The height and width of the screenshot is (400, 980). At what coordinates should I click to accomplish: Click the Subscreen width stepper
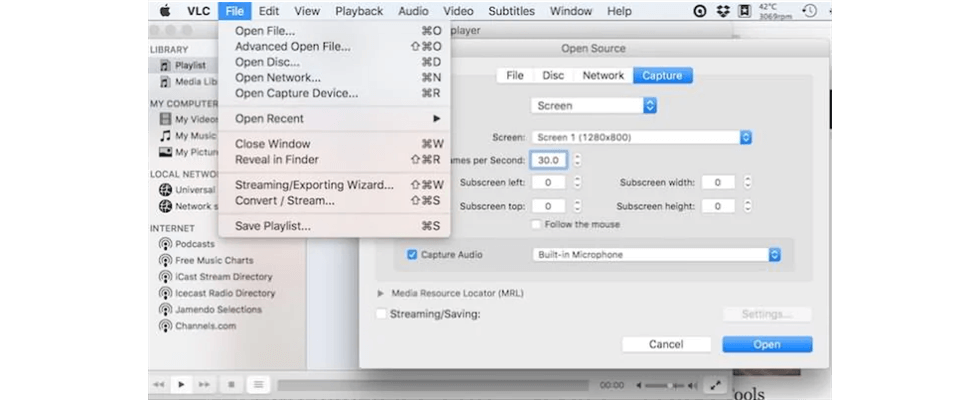pyautogui.click(x=748, y=182)
